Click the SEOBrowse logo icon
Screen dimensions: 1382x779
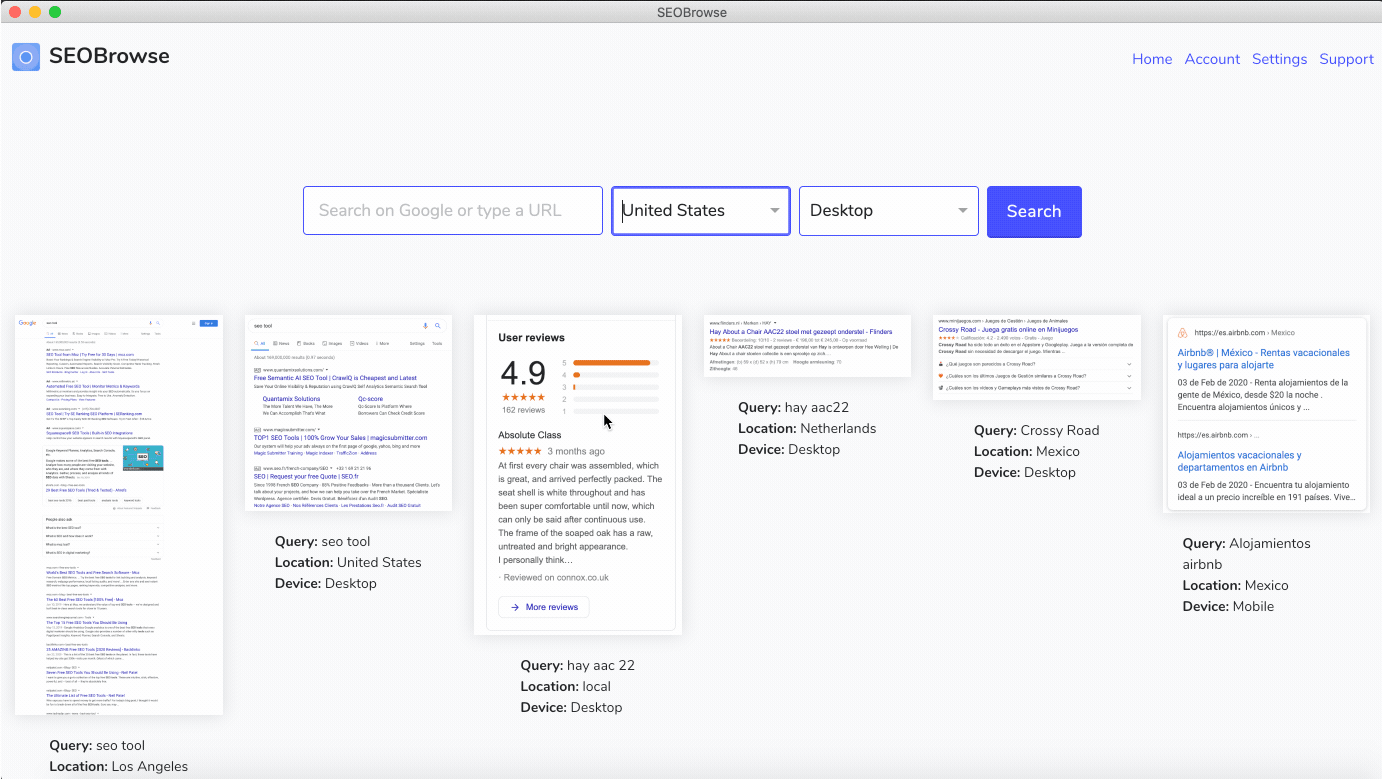point(26,57)
